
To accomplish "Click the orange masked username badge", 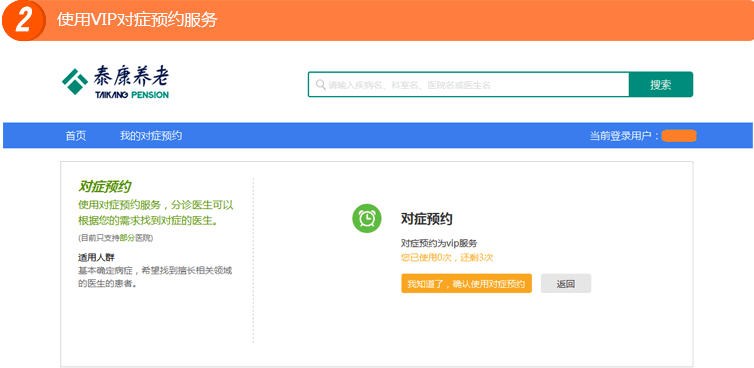I will tap(679, 136).
